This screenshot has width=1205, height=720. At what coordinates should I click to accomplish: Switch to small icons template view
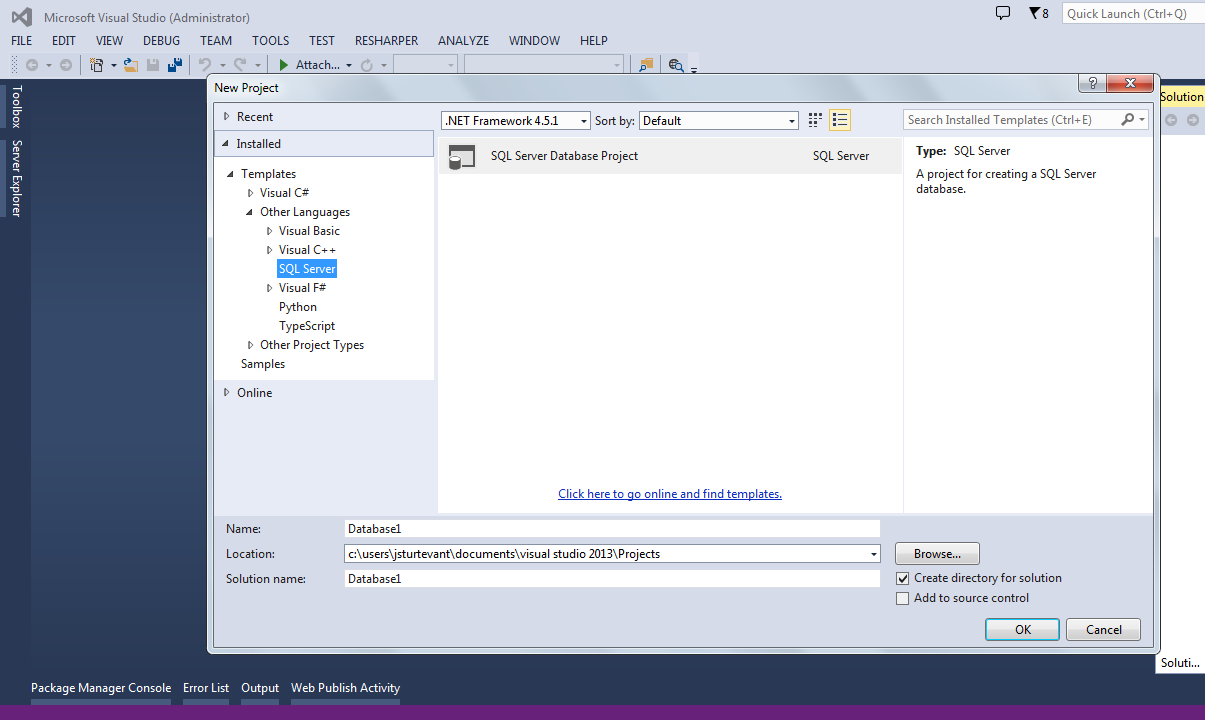coord(815,120)
